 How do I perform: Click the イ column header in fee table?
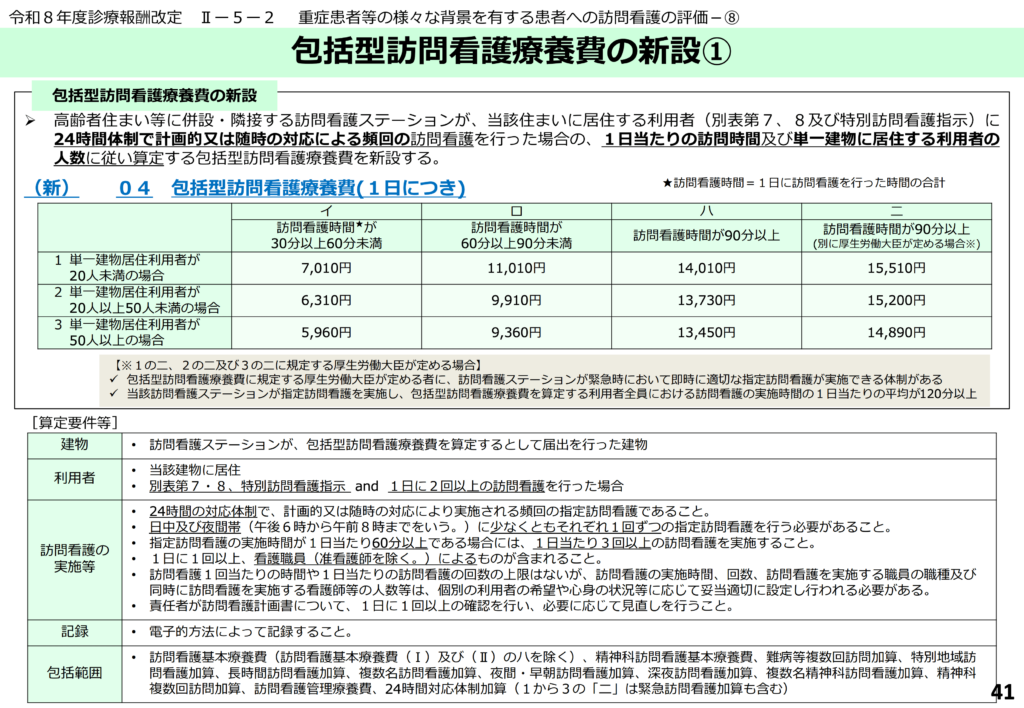(326, 211)
